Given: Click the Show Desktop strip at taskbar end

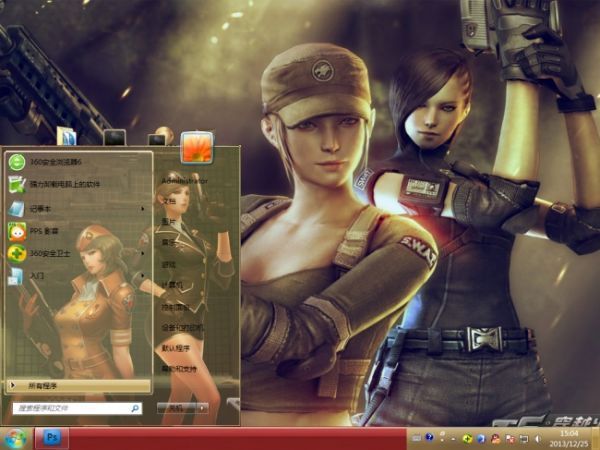Looking at the screenshot, I should pos(596,439).
